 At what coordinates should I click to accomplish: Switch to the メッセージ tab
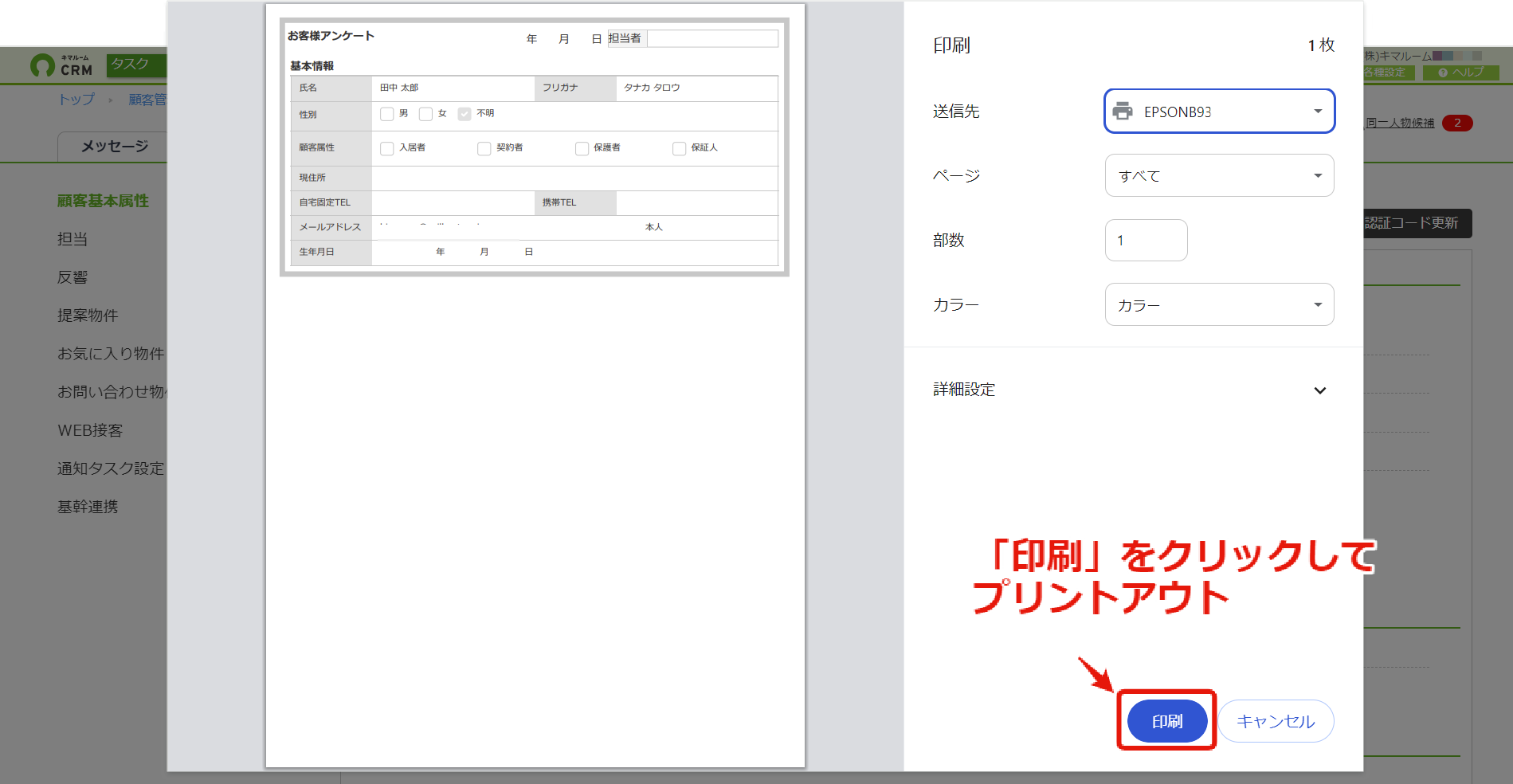click(x=114, y=147)
